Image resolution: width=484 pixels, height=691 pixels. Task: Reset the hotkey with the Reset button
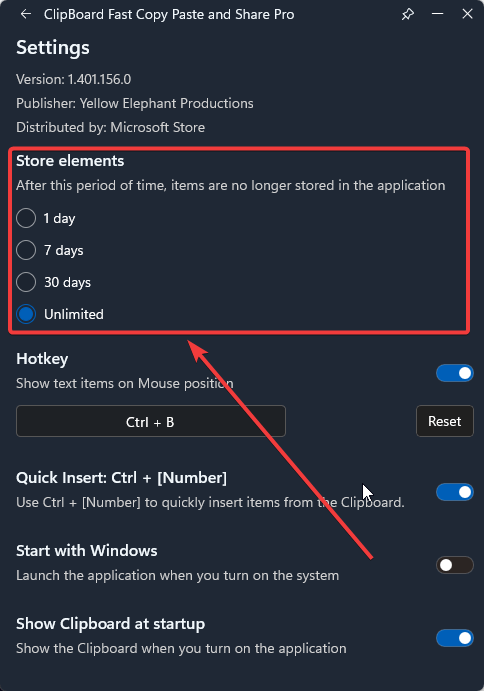(445, 421)
